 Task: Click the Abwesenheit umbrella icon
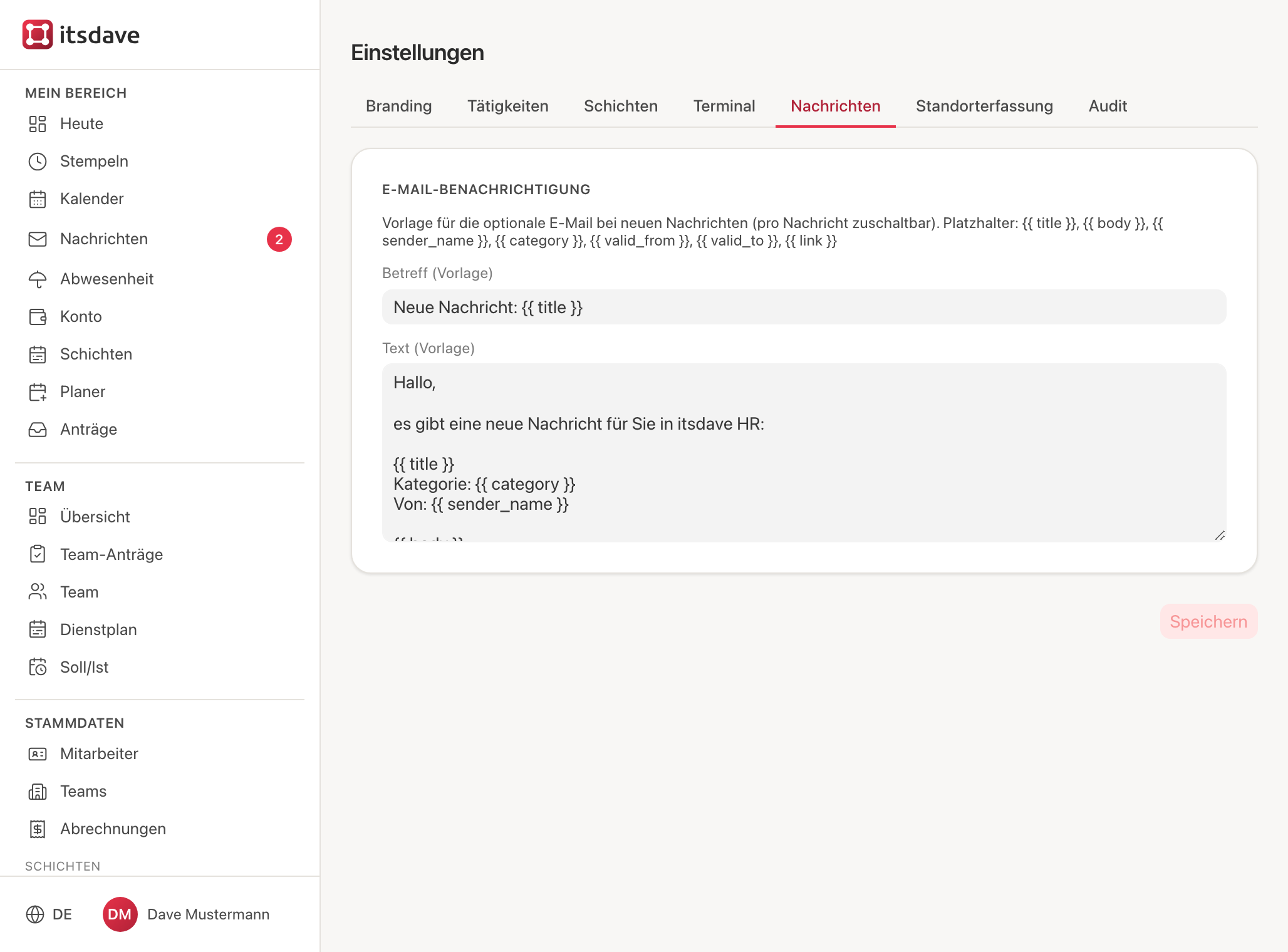38,279
